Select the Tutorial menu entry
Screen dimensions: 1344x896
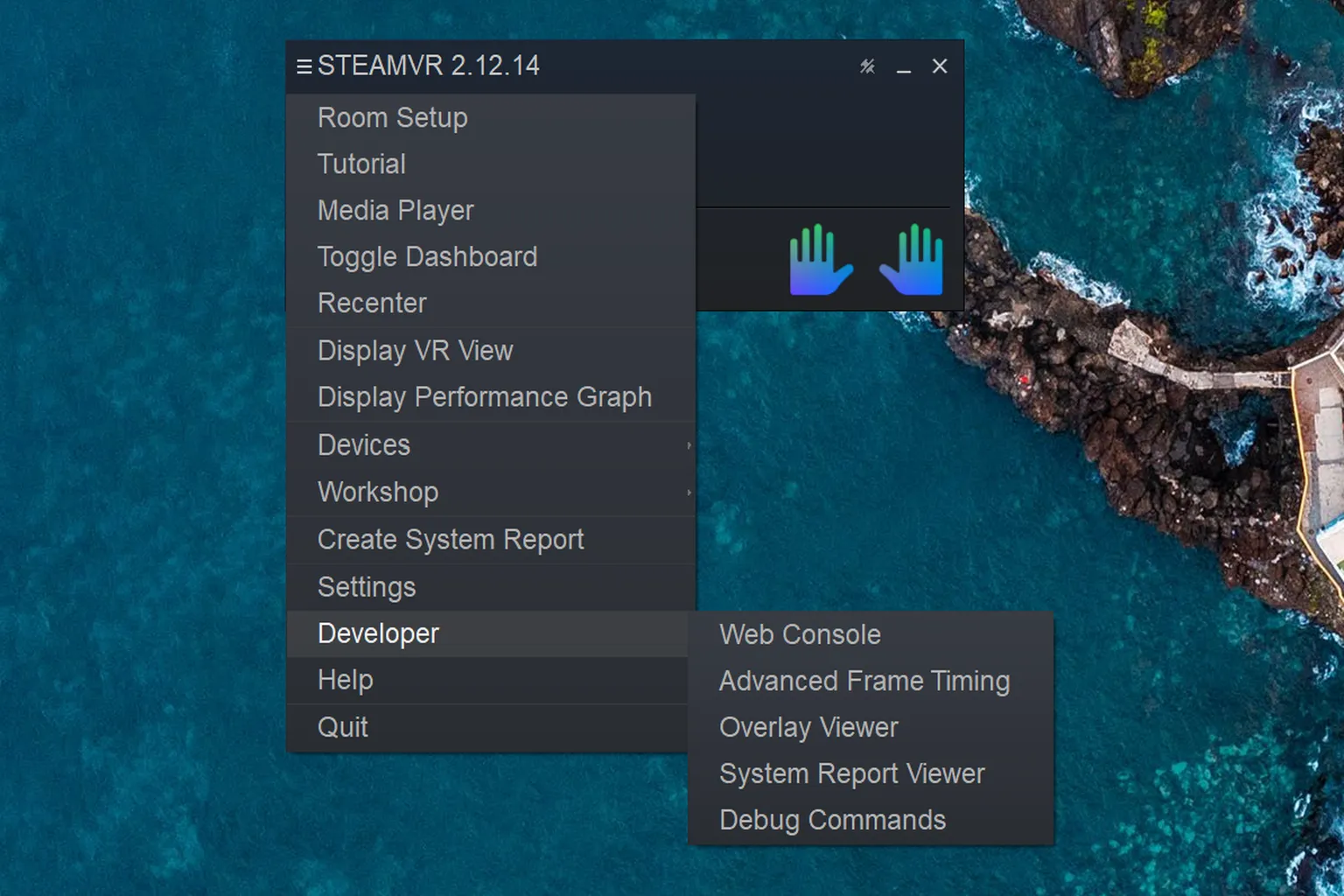[491, 164]
